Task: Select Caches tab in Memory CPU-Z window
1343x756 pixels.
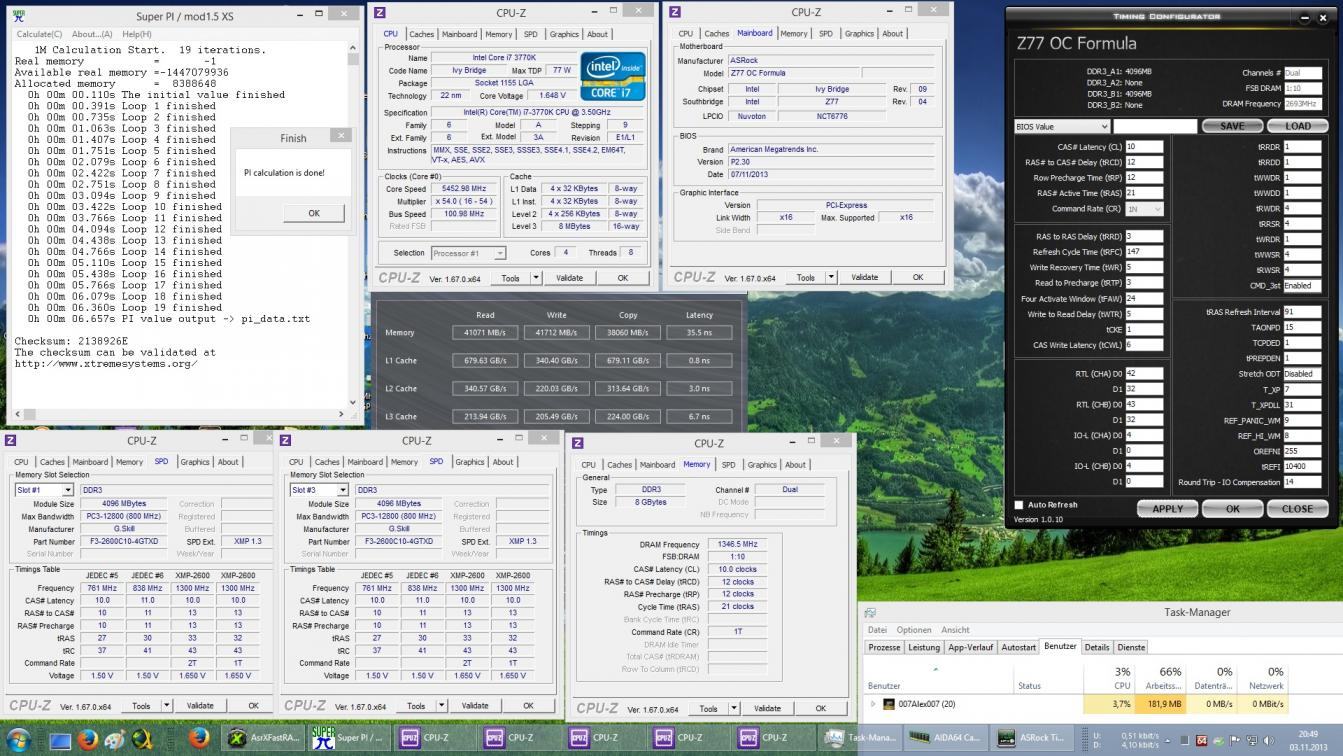Action: click(619, 464)
